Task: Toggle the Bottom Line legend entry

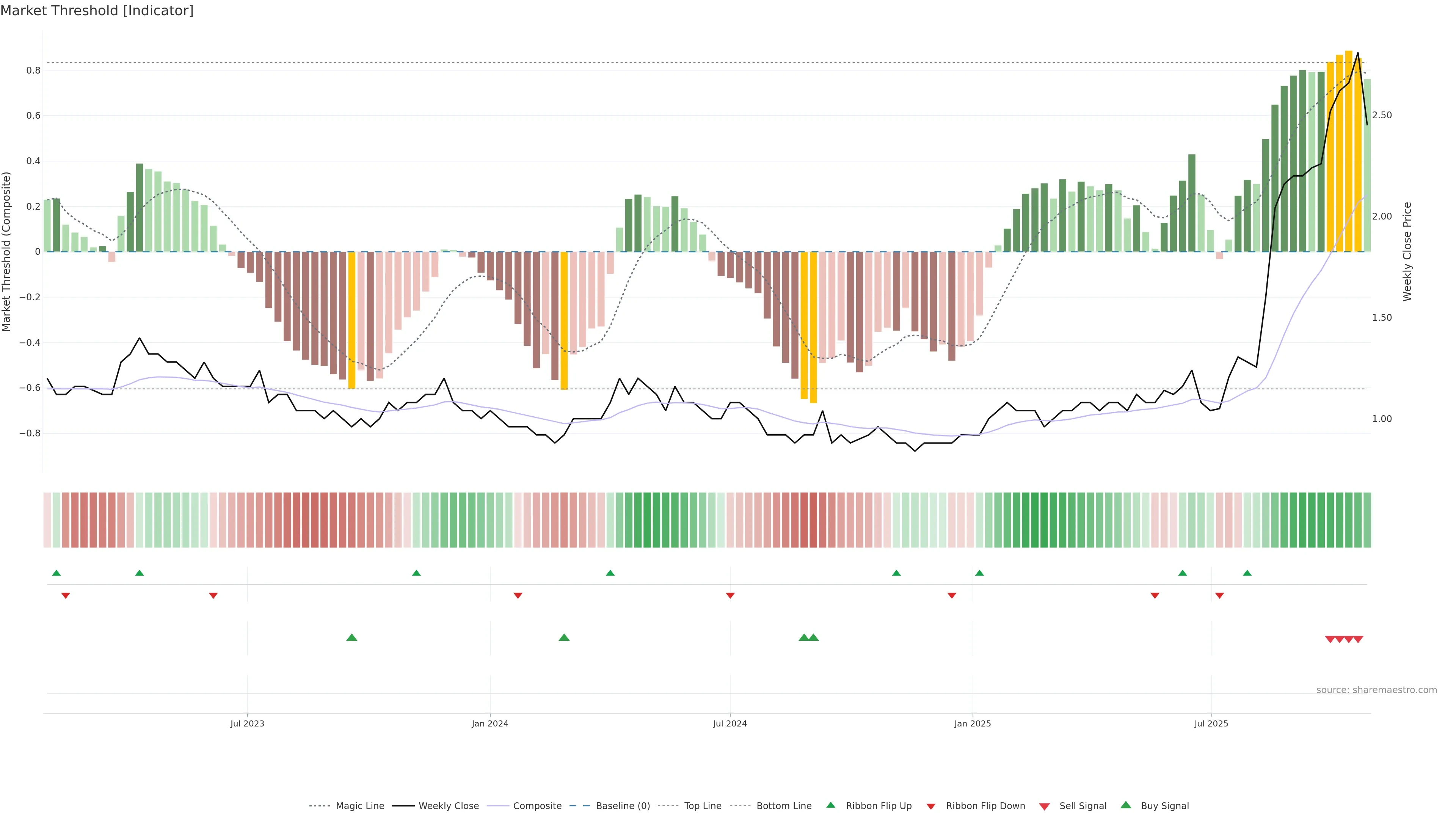Action: (783, 806)
